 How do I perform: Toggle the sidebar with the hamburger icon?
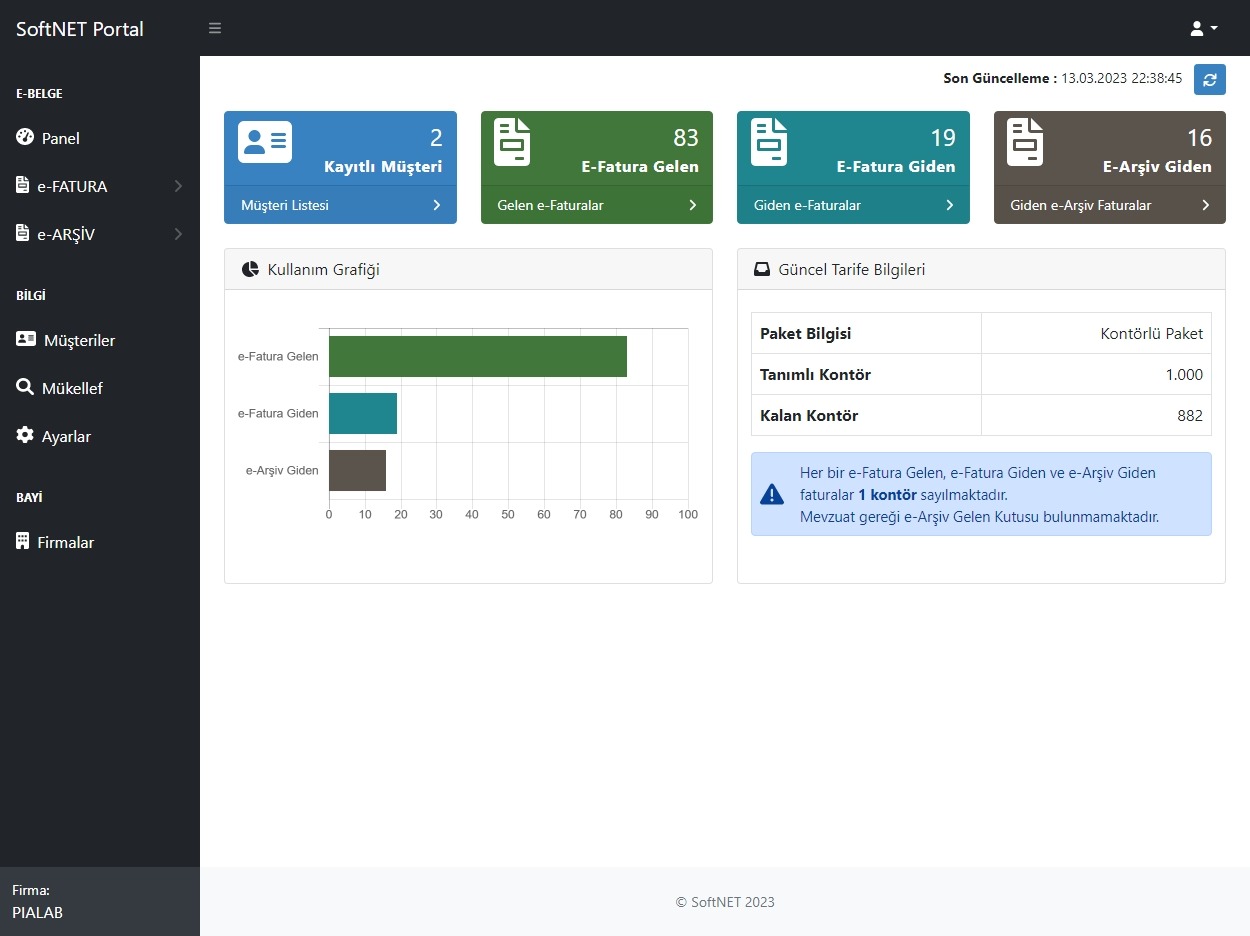click(215, 28)
